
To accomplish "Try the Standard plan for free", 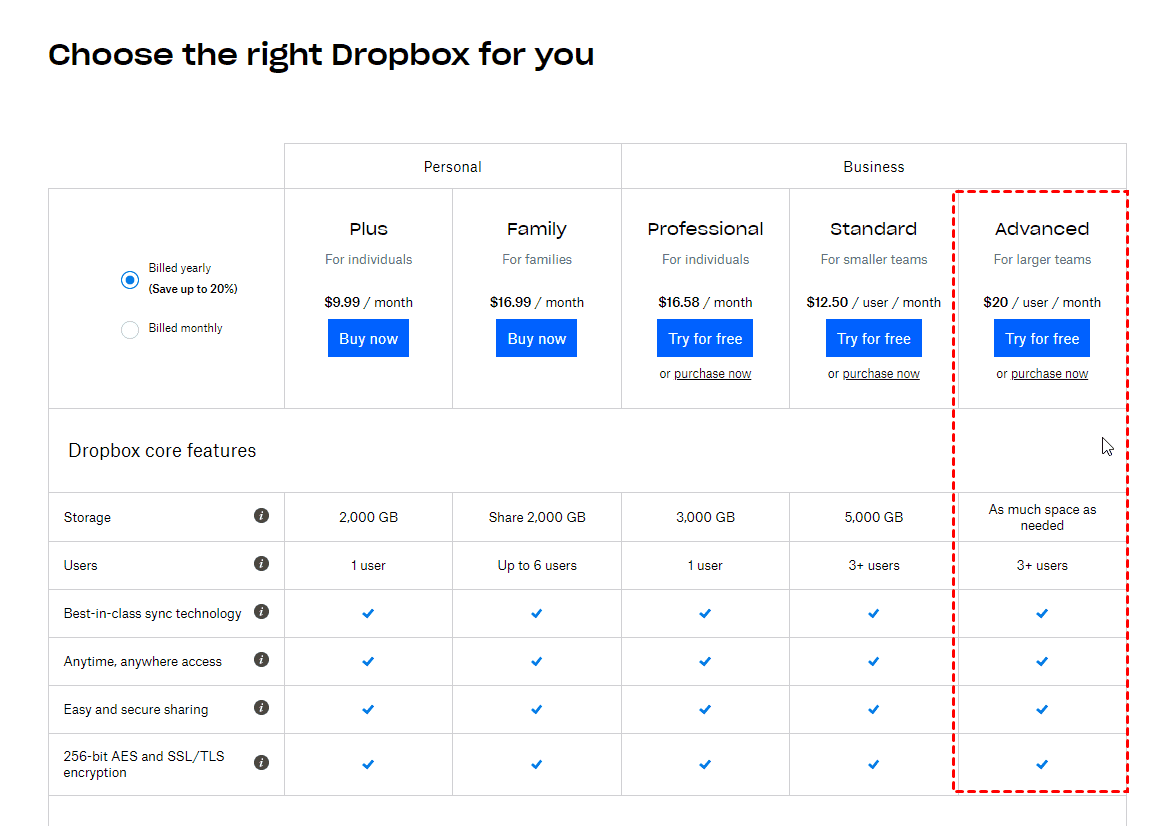I will point(874,338).
